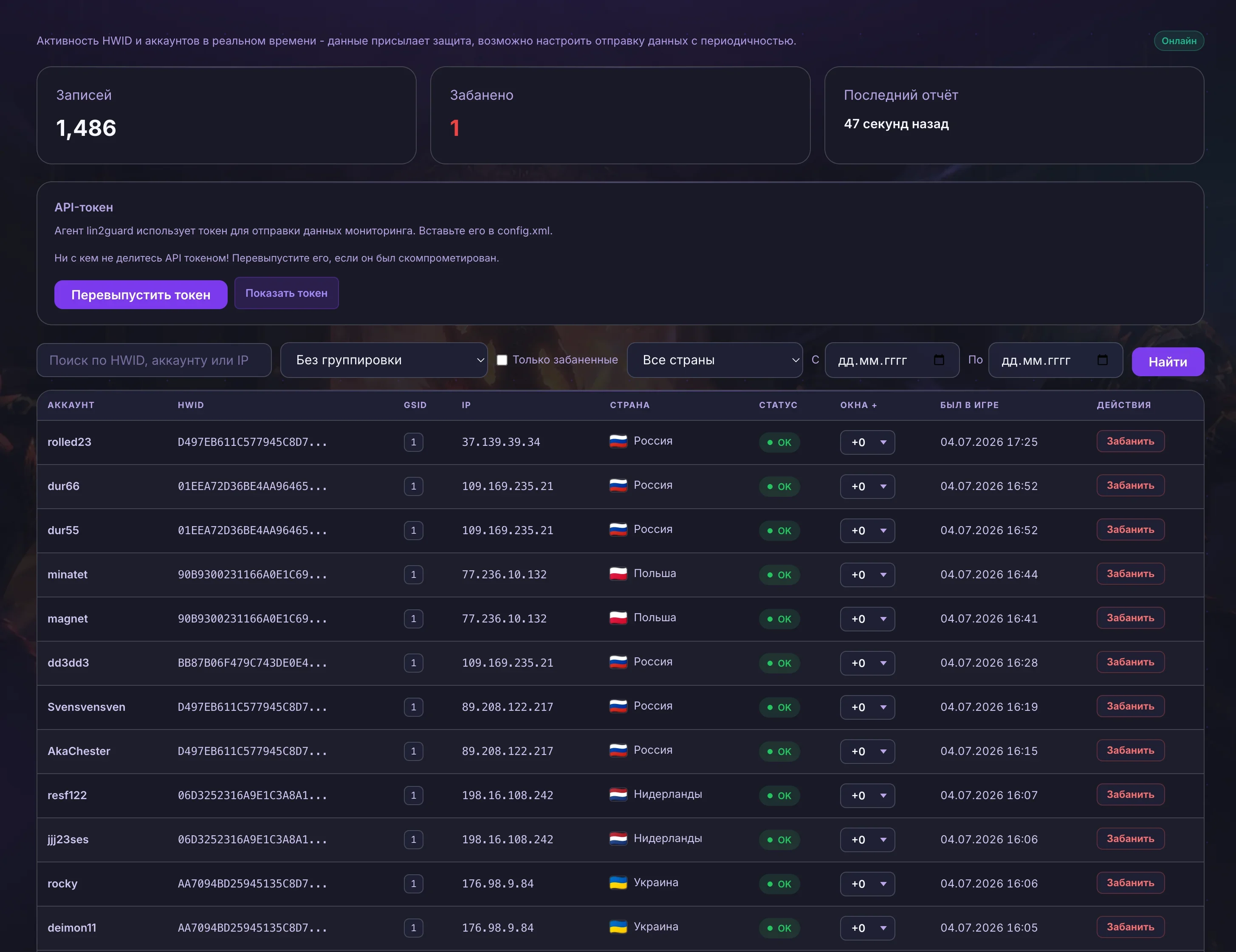Screen dimensions: 1236x952
Task: Open the +0 windows dropdown for dd3dd3
Action: click(867, 663)
